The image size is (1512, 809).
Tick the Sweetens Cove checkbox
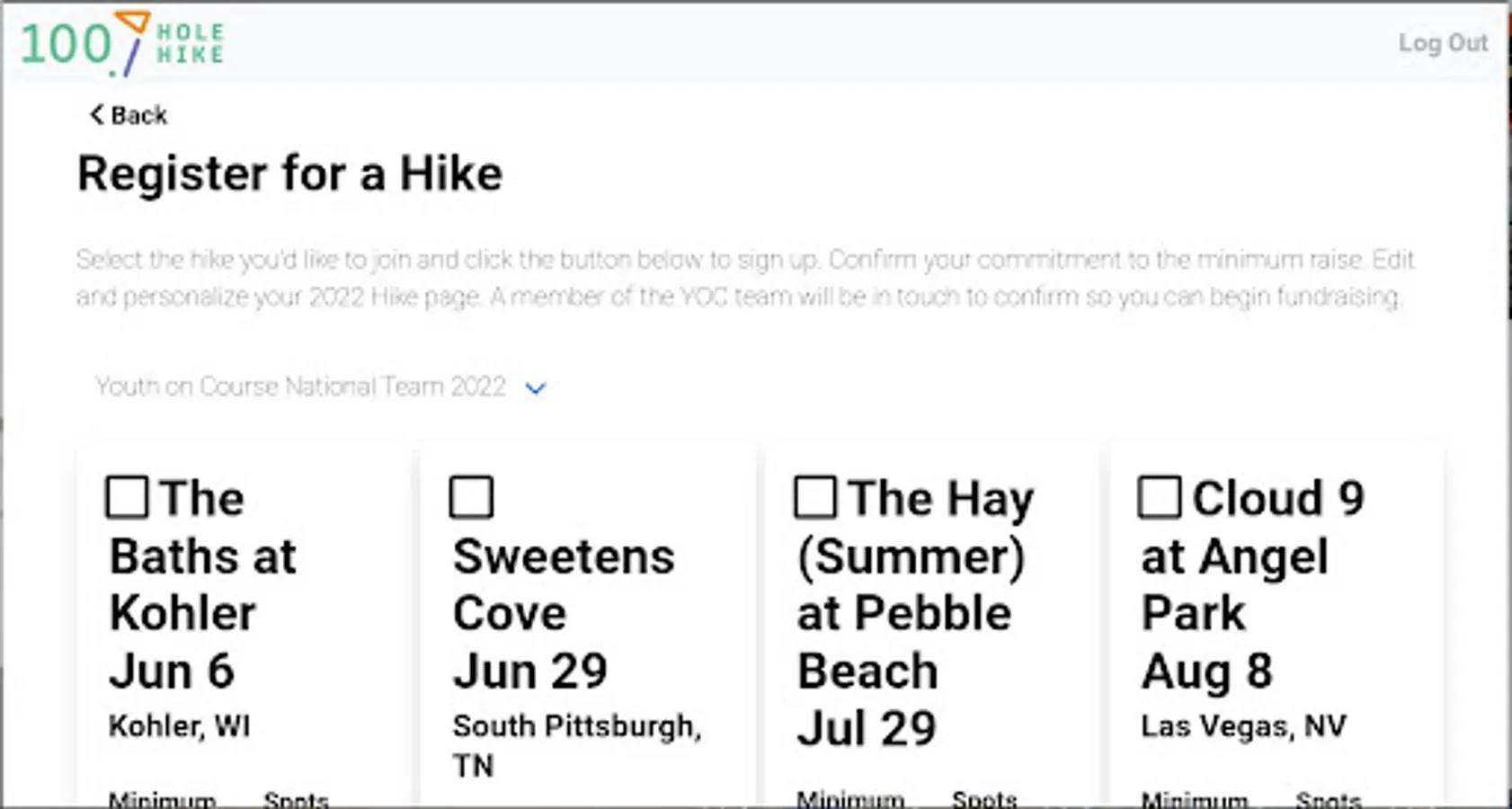pos(471,497)
